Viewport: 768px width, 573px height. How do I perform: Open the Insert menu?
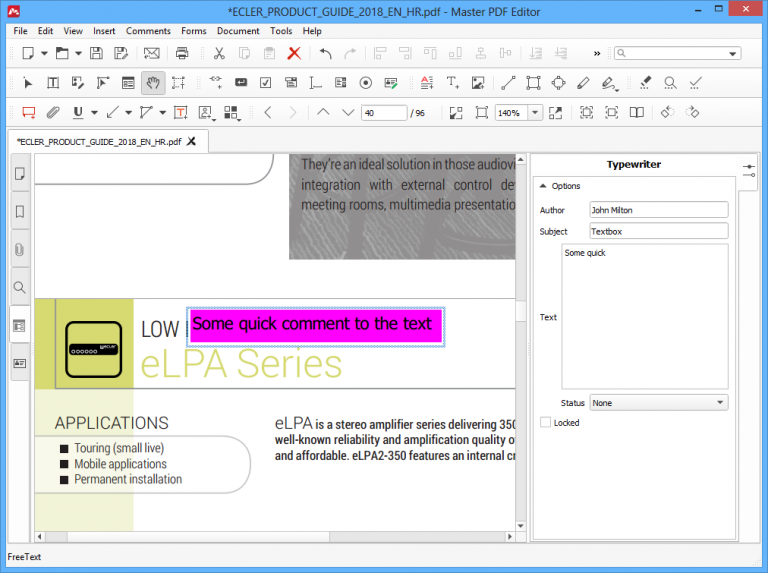104,31
